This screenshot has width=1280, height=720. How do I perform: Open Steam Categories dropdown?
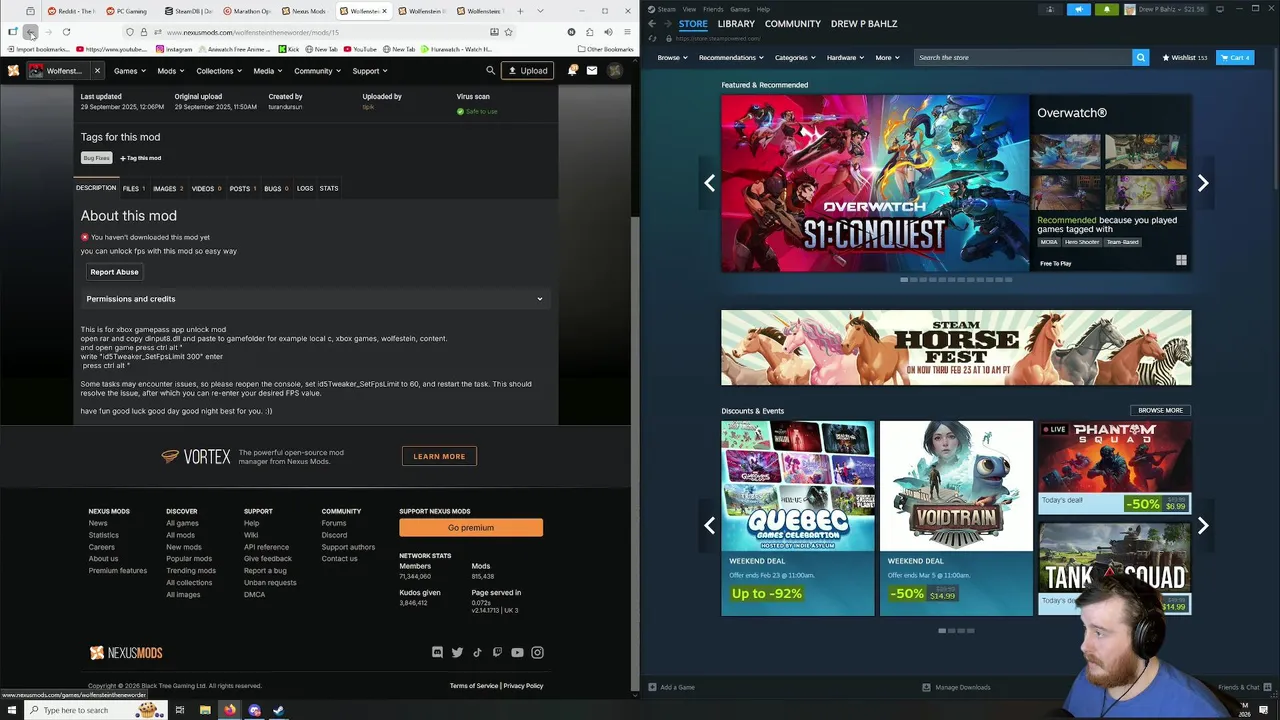(794, 57)
